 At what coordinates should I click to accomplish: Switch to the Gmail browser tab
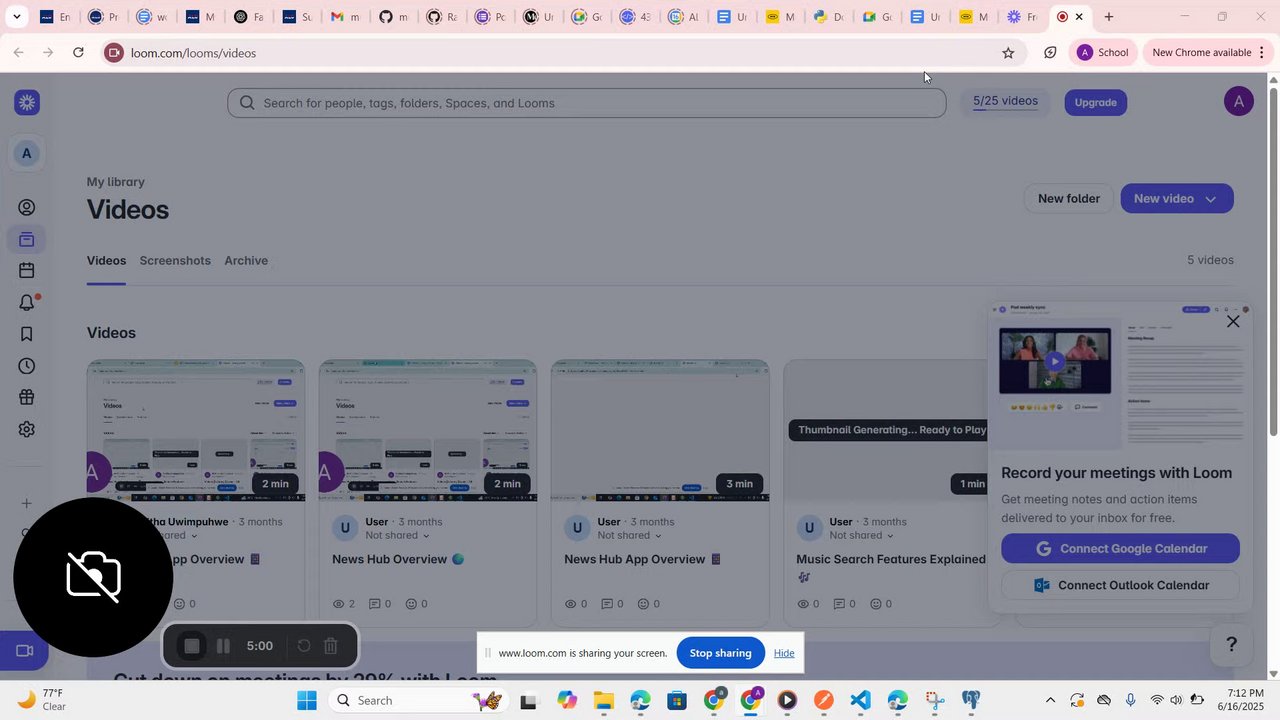[346, 17]
